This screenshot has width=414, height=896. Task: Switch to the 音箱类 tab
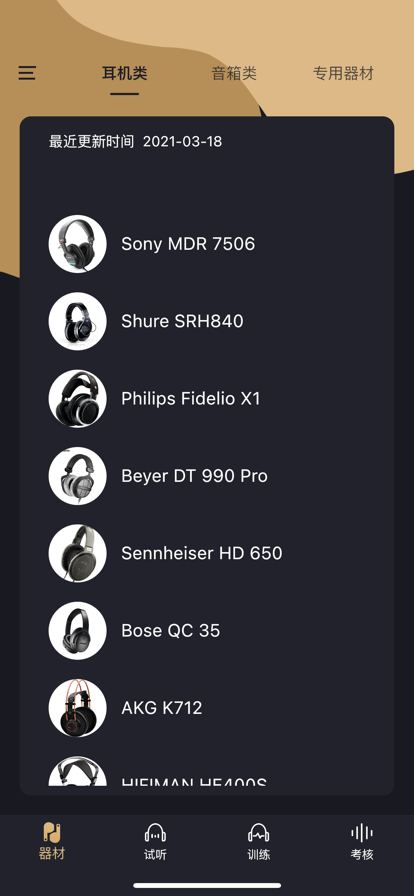(234, 73)
